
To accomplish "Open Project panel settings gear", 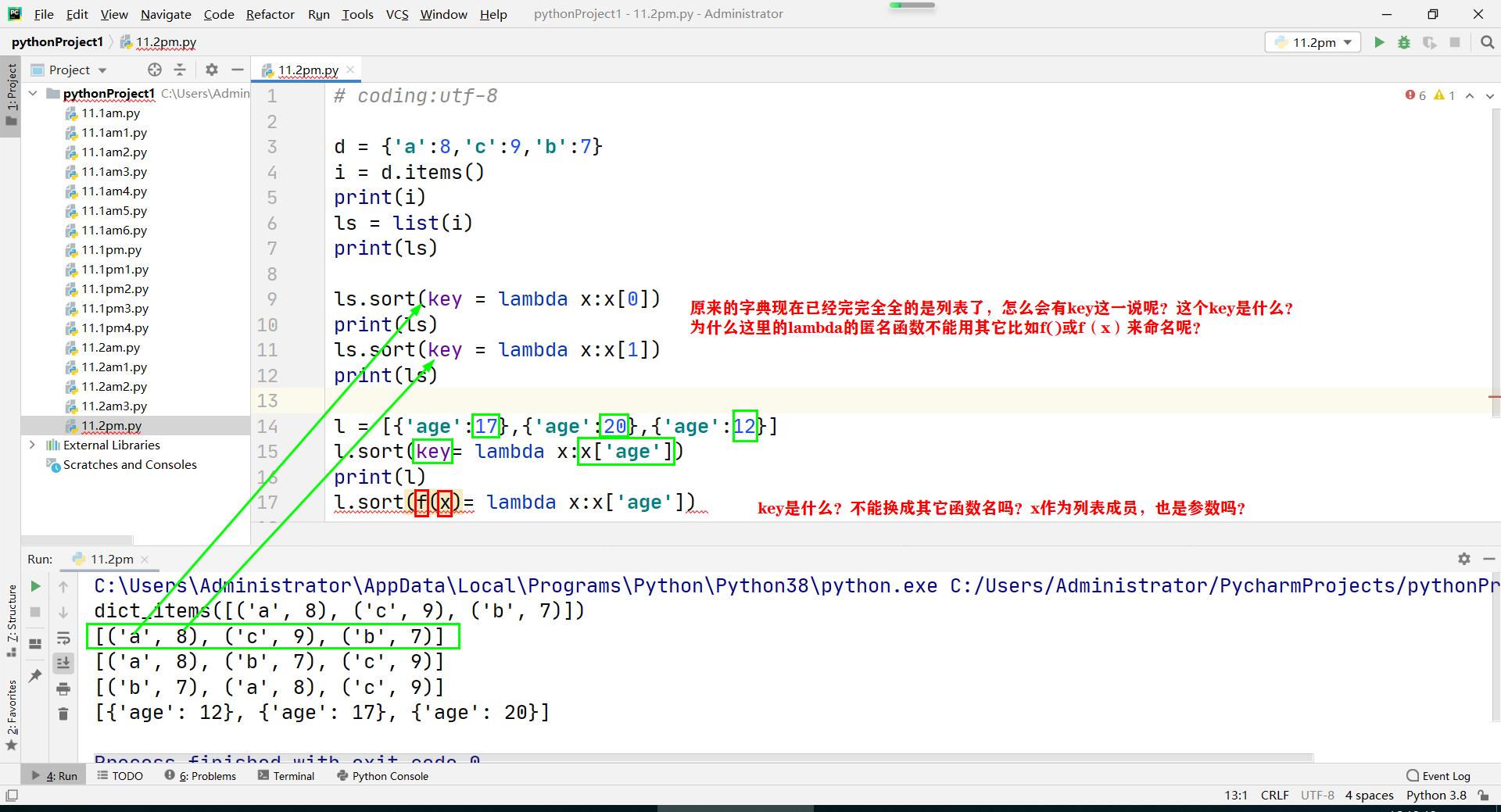I will point(212,70).
